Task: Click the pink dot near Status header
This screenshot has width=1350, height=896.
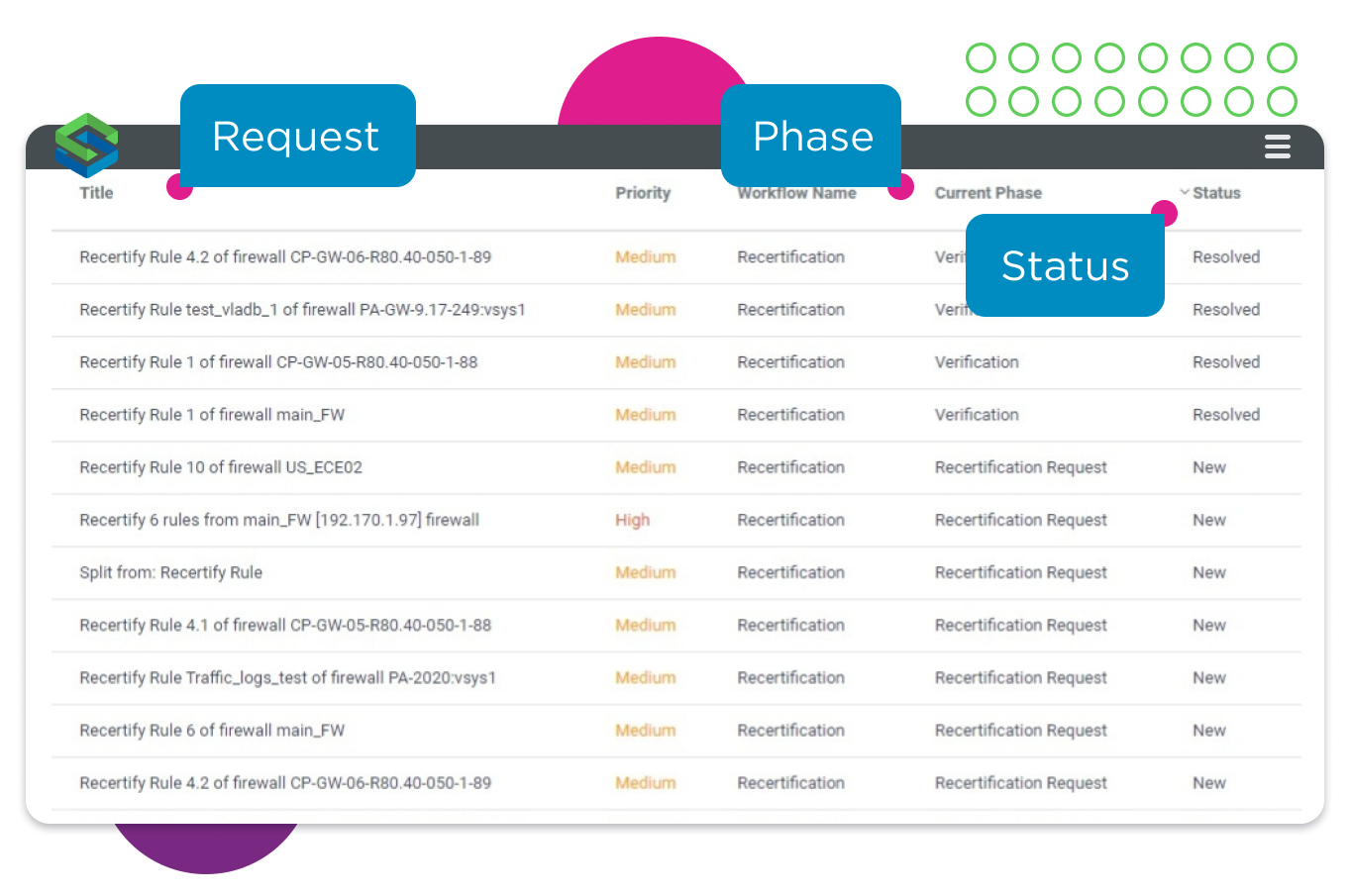Action: [x=1165, y=213]
